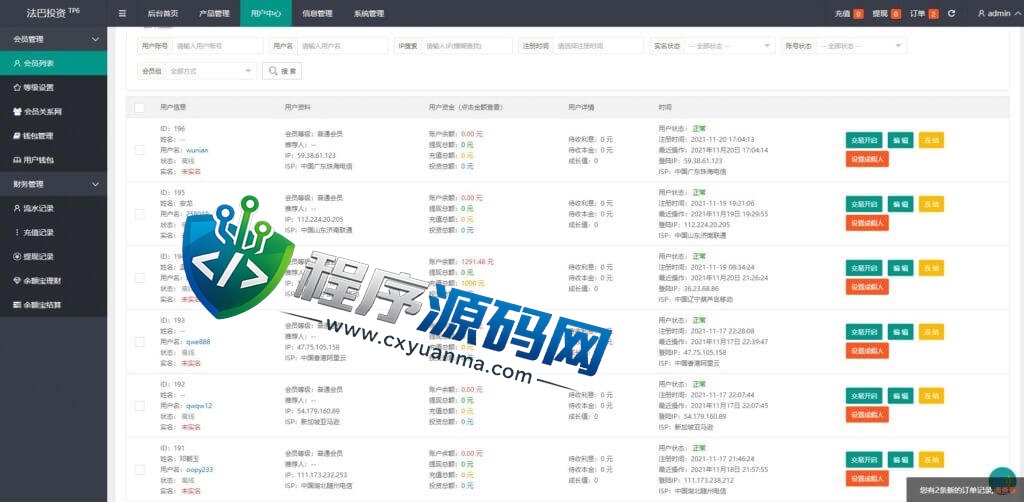
Task: Click account balance 1291.48 元
Action: point(477,262)
